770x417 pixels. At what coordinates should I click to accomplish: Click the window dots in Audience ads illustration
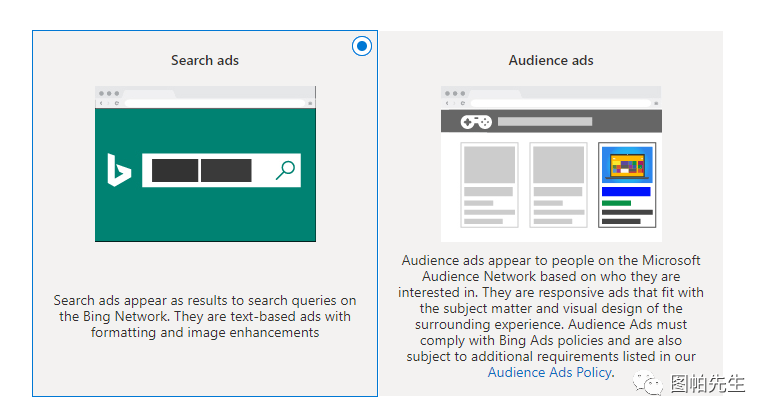(454, 93)
